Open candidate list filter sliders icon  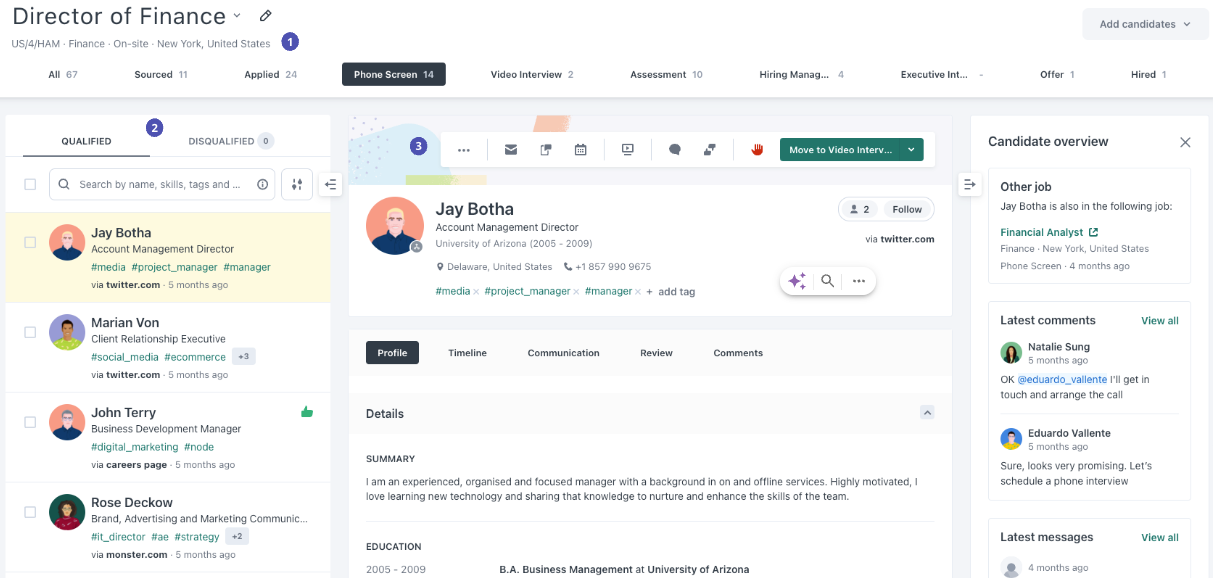point(297,184)
